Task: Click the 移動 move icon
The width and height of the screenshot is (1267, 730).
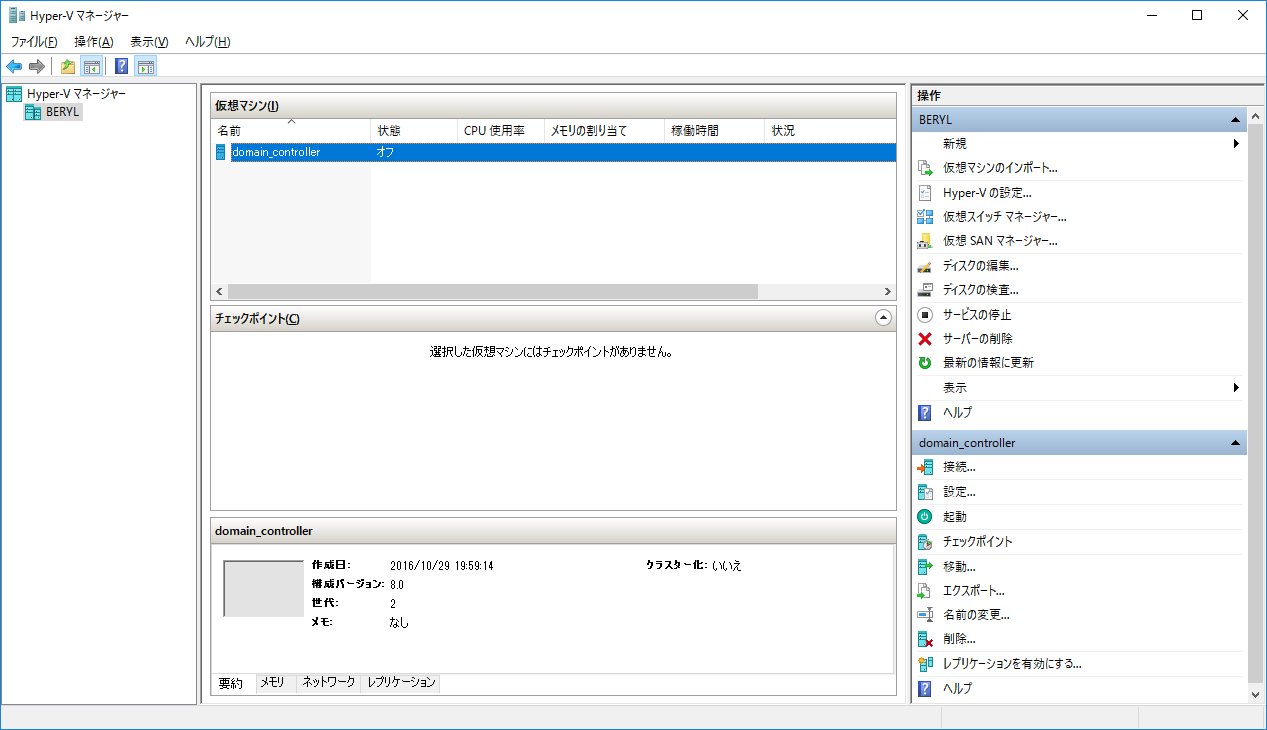Action: click(x=925, y=566)
